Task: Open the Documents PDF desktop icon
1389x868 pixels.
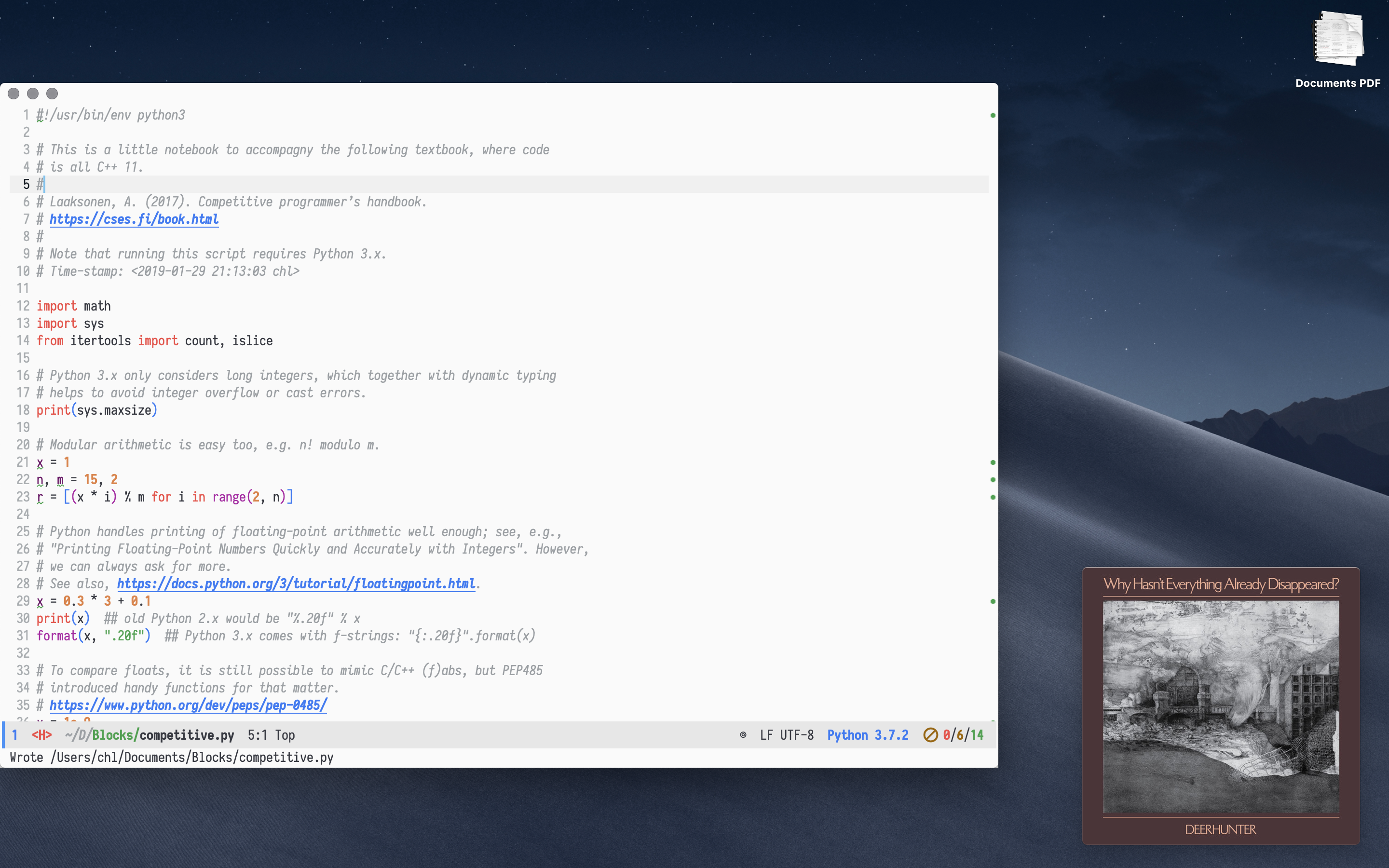Action: point(1338,40)
